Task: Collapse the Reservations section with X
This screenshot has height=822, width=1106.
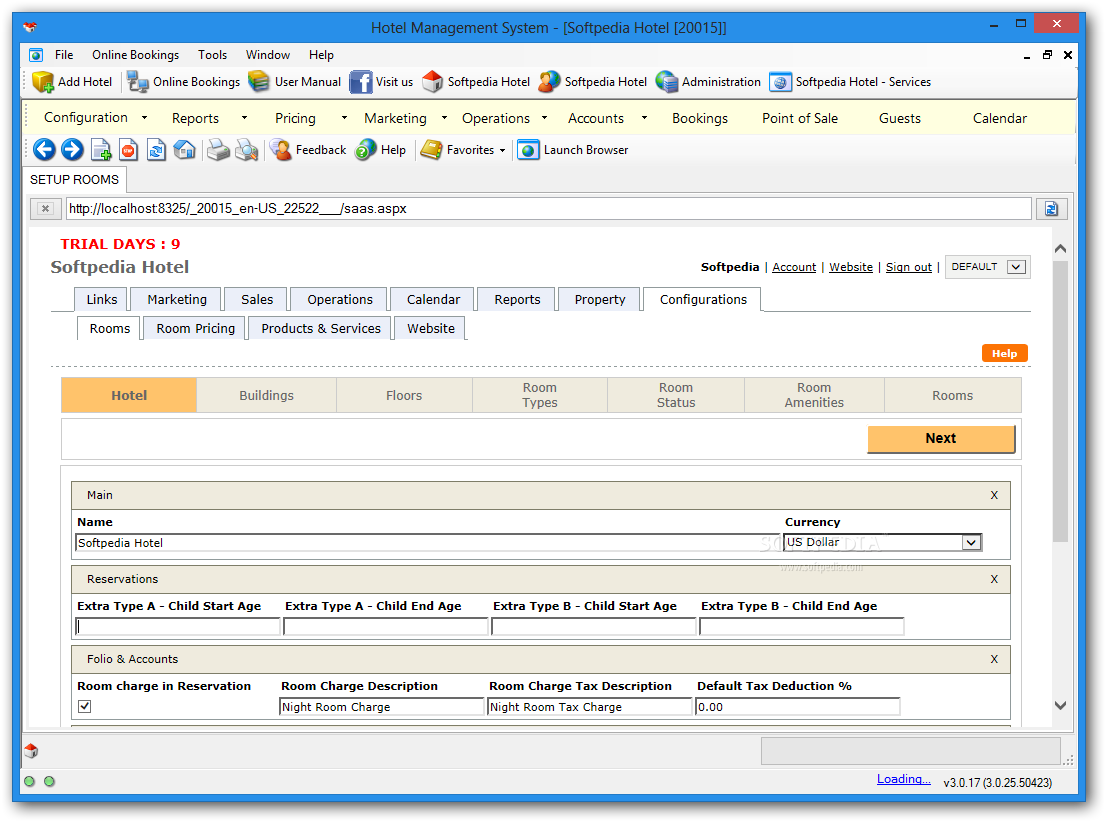Action: click(x=994, y=579)
